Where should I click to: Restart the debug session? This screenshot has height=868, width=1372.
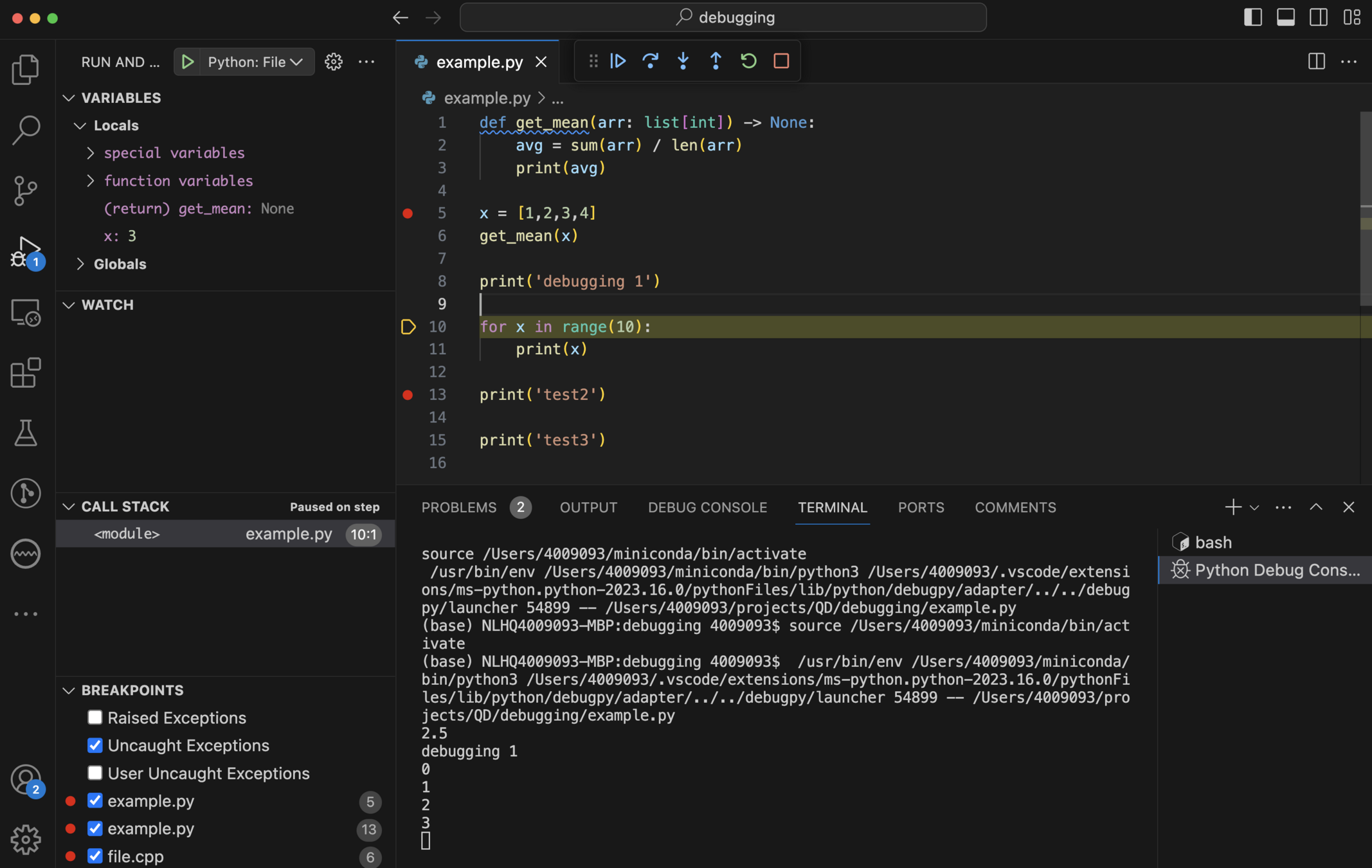tap(748, 61)
